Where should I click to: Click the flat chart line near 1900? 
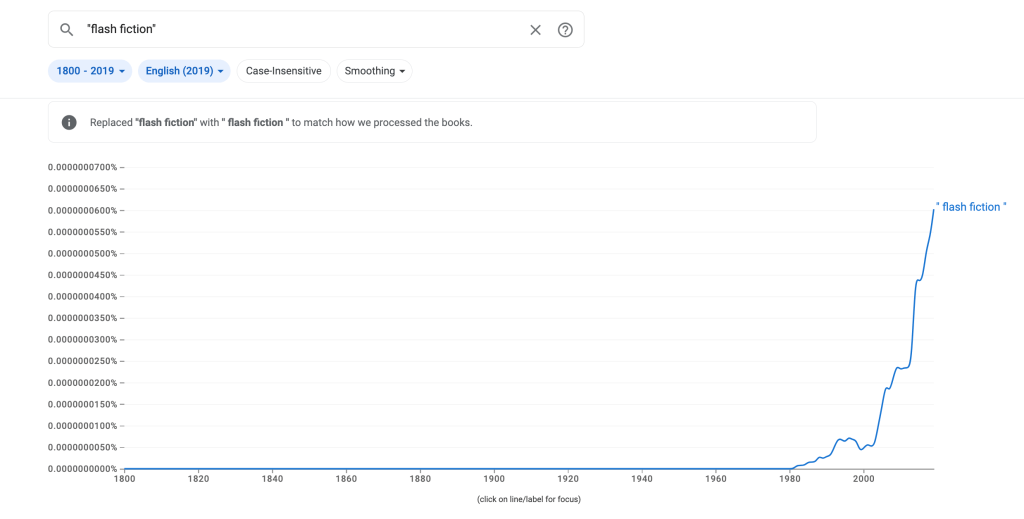pyautogui.click(x=494, y=468)
